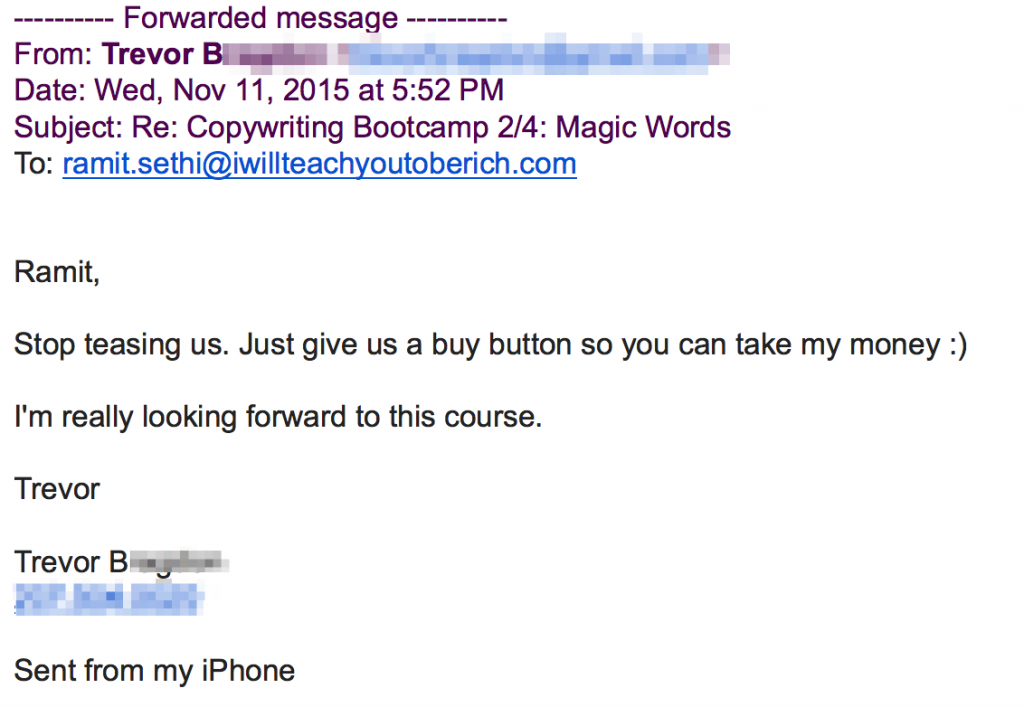The width and height of the screenshot is (1024, 707).
Task: Click the Subject: label
Action: [69, 127]
